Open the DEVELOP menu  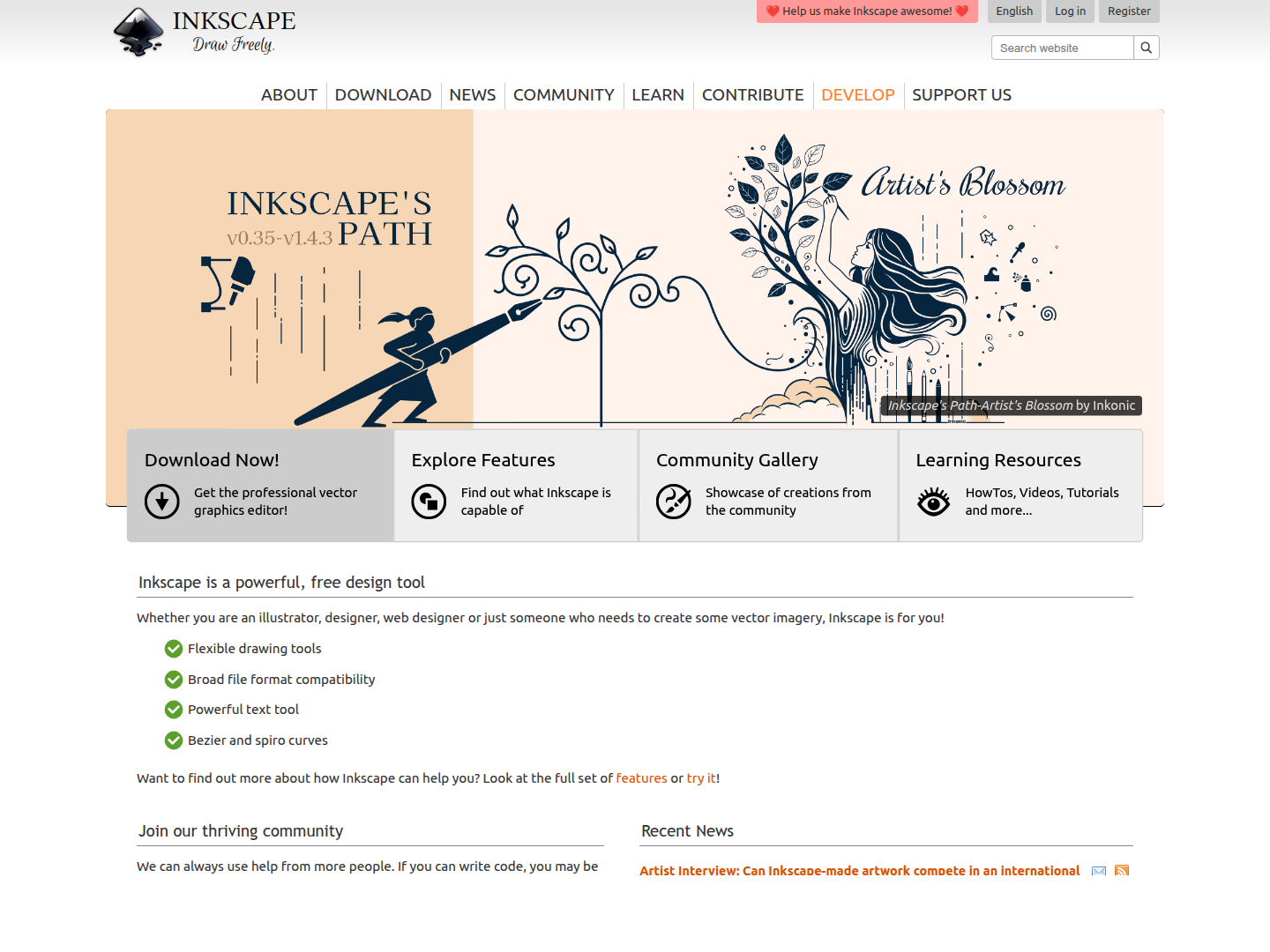coord(858,95)
